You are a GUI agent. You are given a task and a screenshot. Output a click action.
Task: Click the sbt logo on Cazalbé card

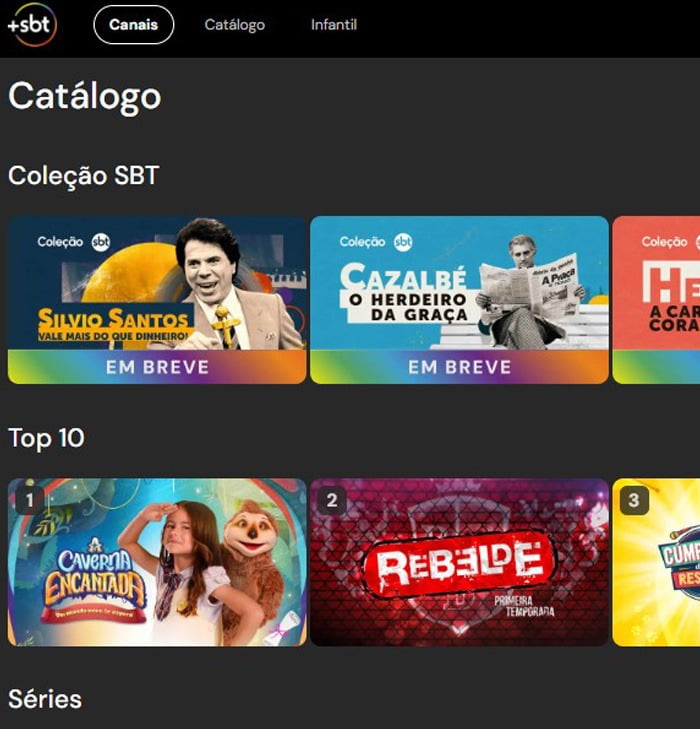tap(403, 242)
